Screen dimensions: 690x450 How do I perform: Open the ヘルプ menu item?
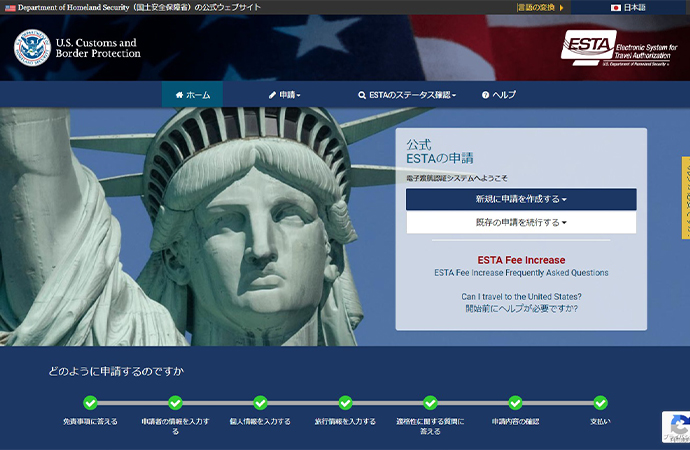499,95
